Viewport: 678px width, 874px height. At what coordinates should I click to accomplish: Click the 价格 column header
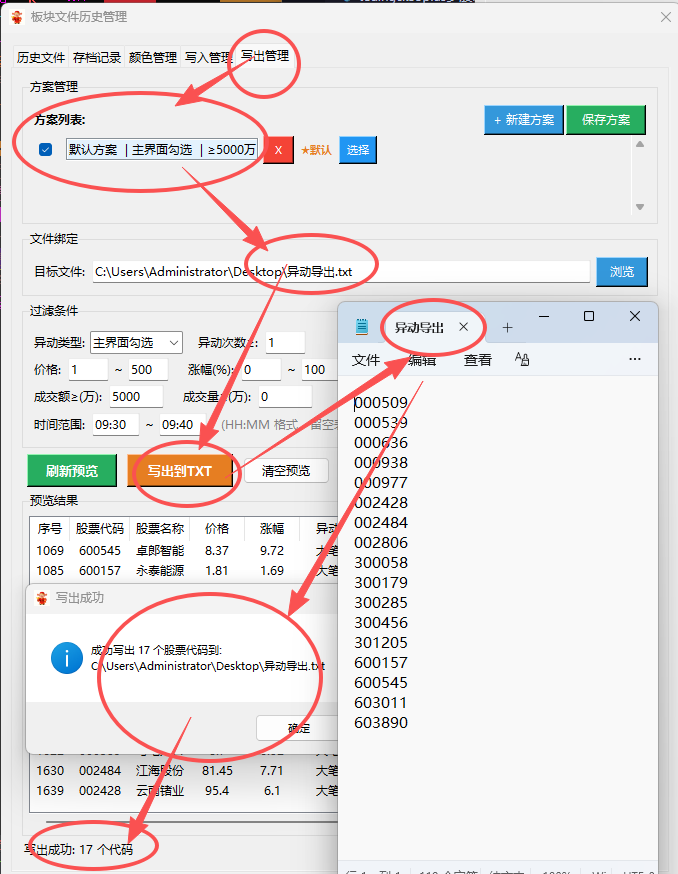(217, 528)
